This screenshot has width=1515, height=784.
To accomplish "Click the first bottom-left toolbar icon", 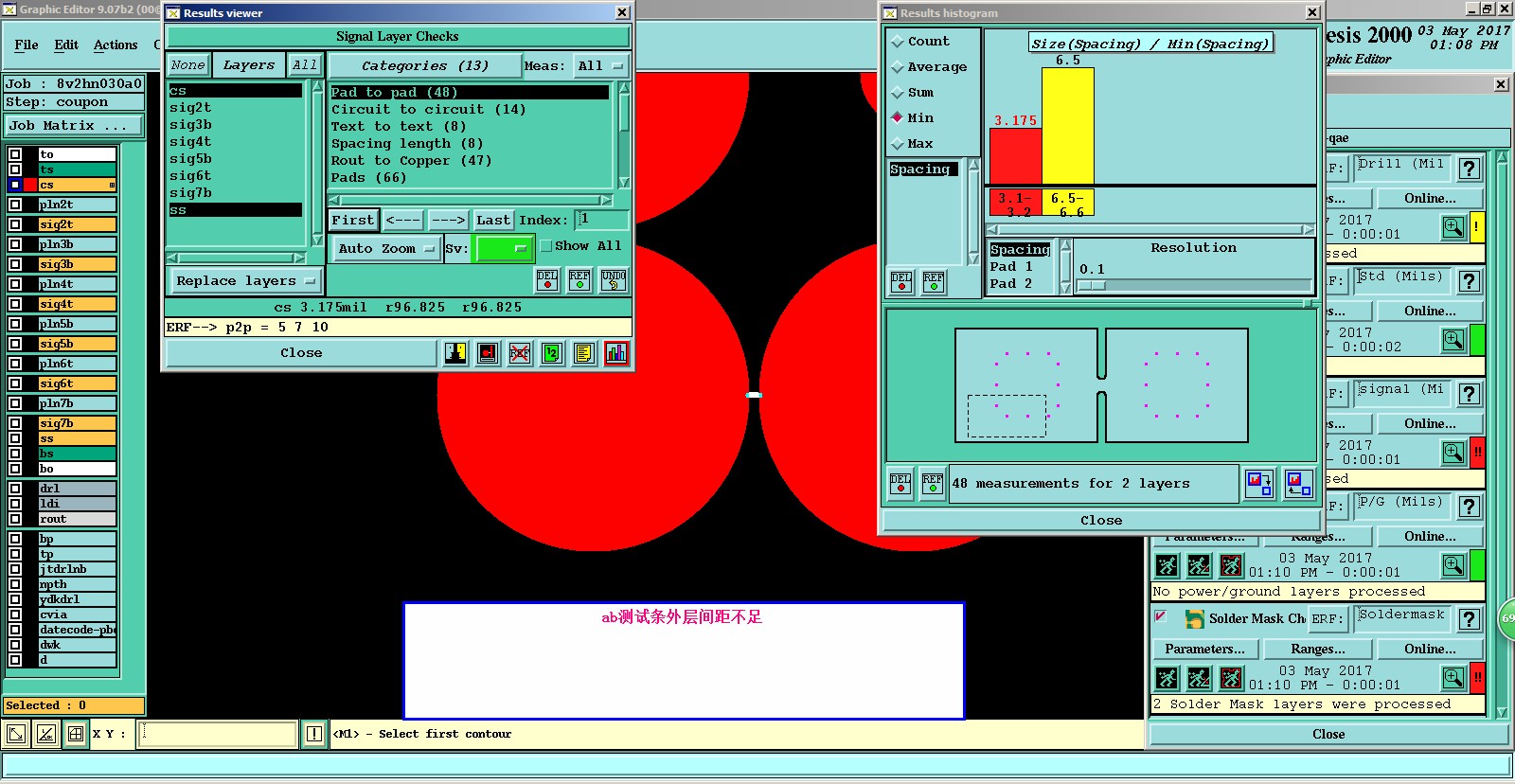I will [16, 734].
